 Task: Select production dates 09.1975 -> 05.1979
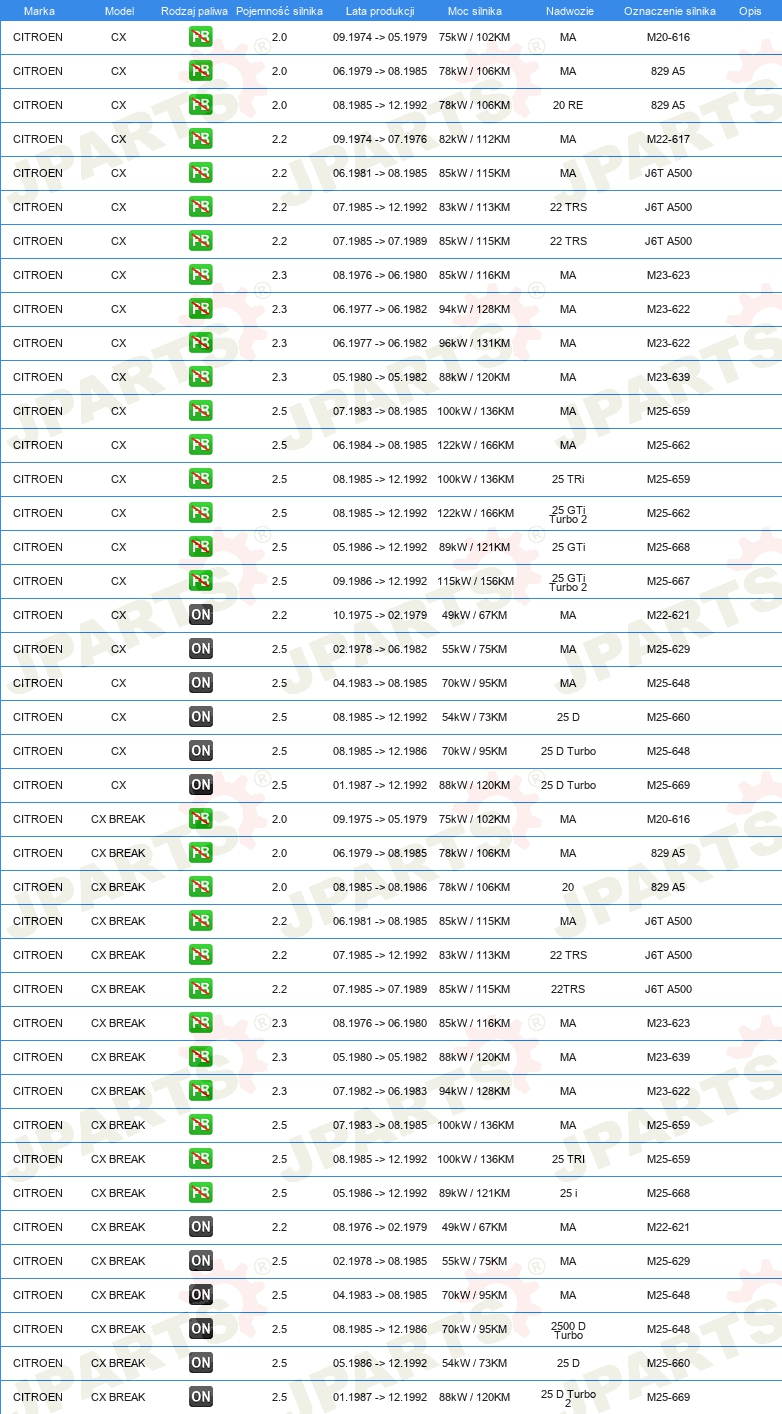click(x=380, y=819)
